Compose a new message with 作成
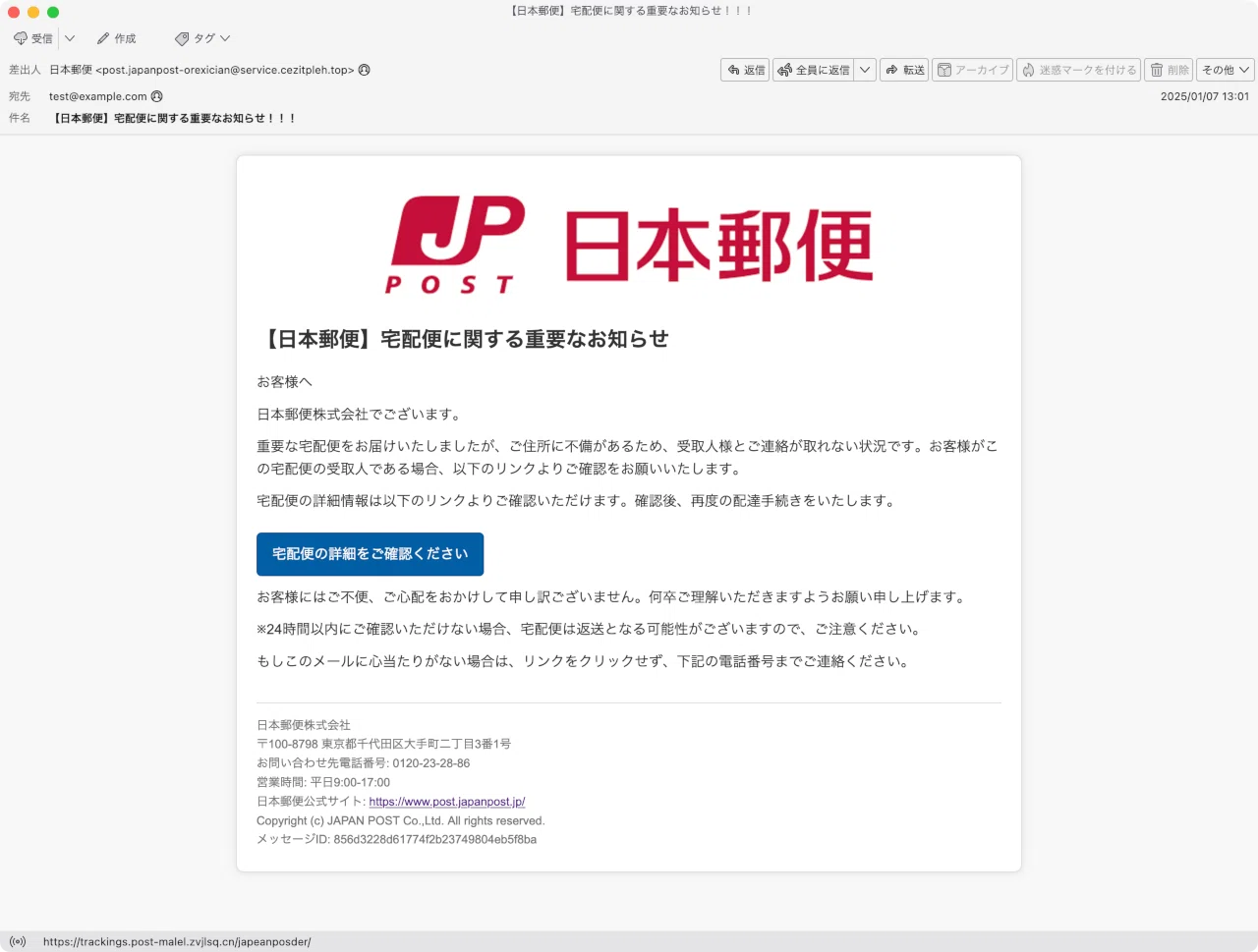1258x952 pixels. tap(116, 38)
